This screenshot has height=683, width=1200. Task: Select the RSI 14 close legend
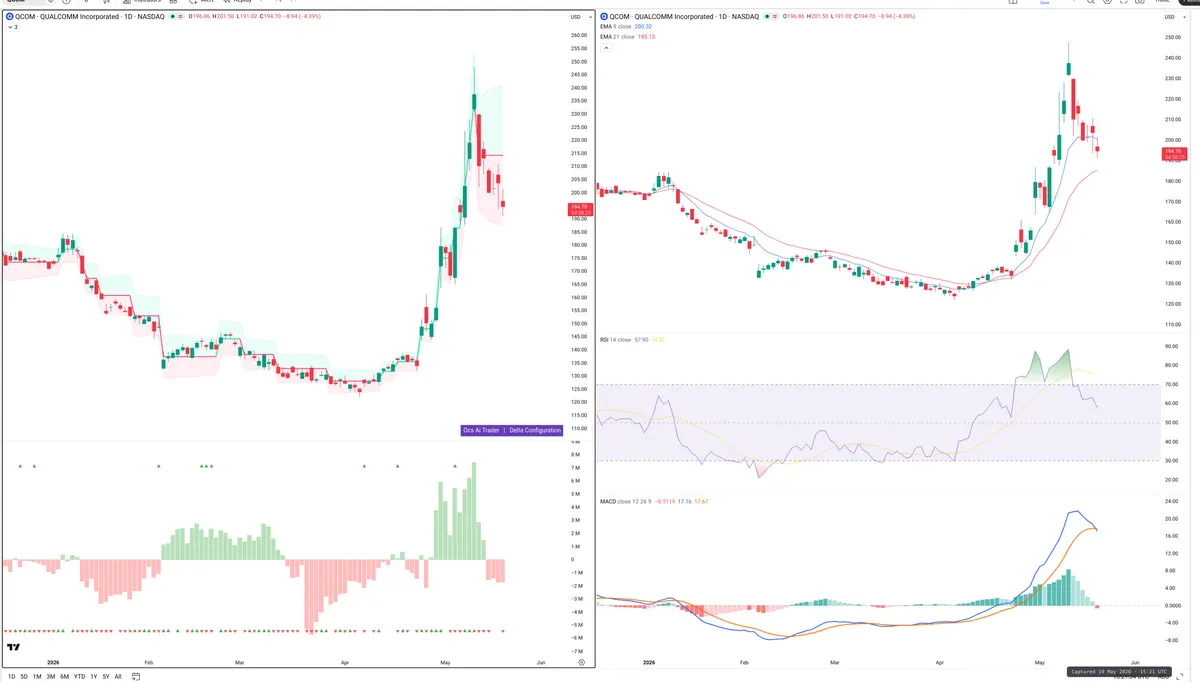point(615,340)
